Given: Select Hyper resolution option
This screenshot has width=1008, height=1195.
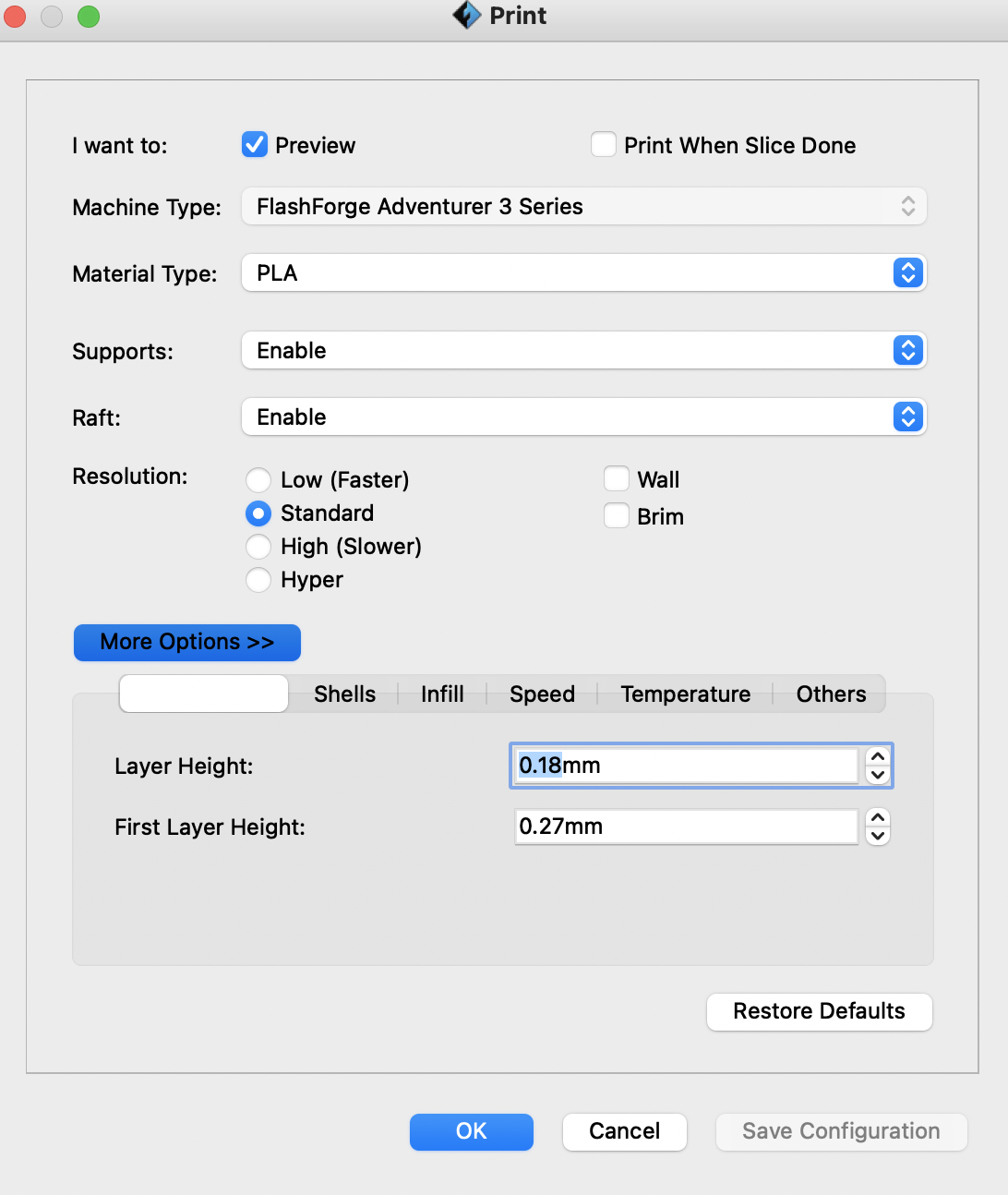Looking at the screenshot, I should coord(258,580).
